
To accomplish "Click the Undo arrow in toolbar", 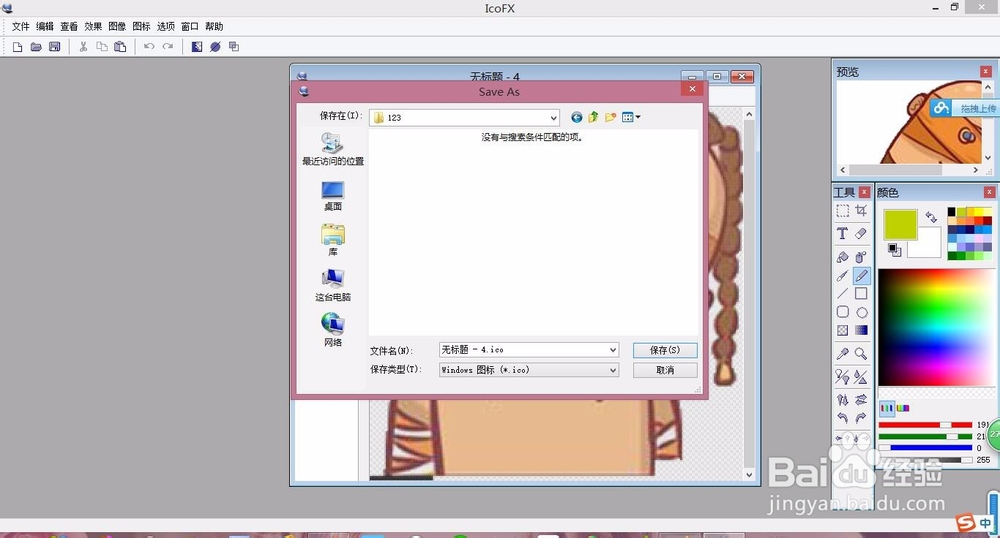I will 149,47.
